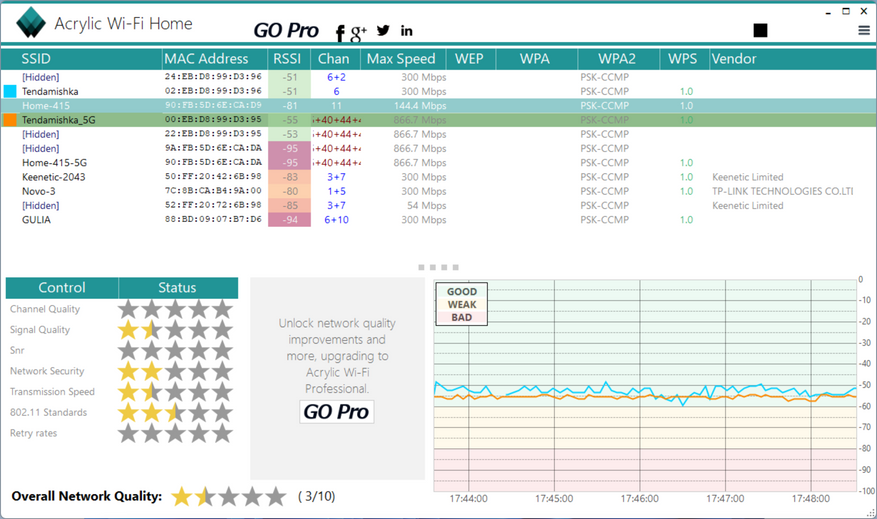Viewport: 877px width, 519px height.
Task: Select the Keenetic-2043 network
Action: click(x=54, y=177)
